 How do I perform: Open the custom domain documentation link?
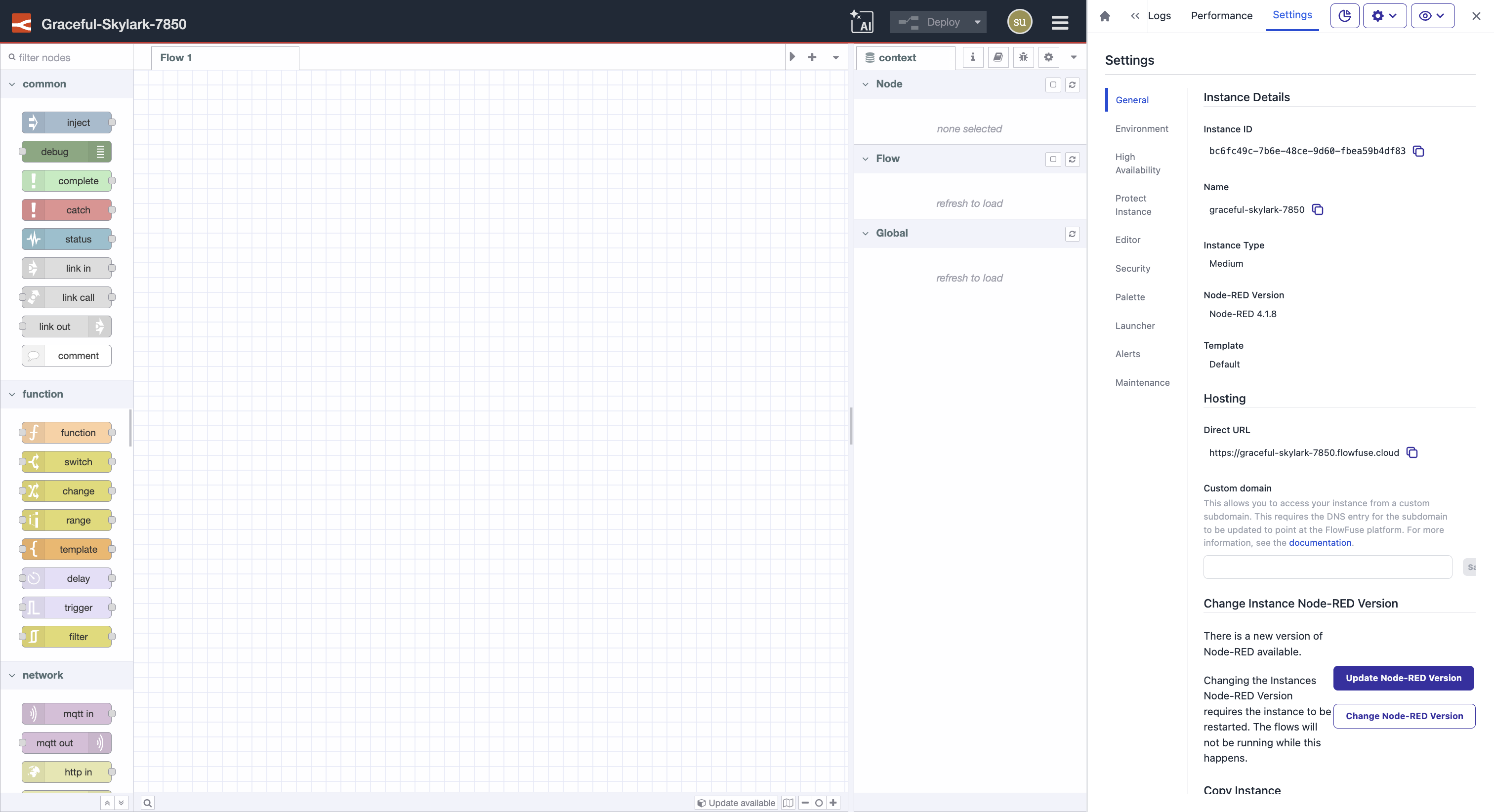pyautogui.click(x=1320, y=543)
